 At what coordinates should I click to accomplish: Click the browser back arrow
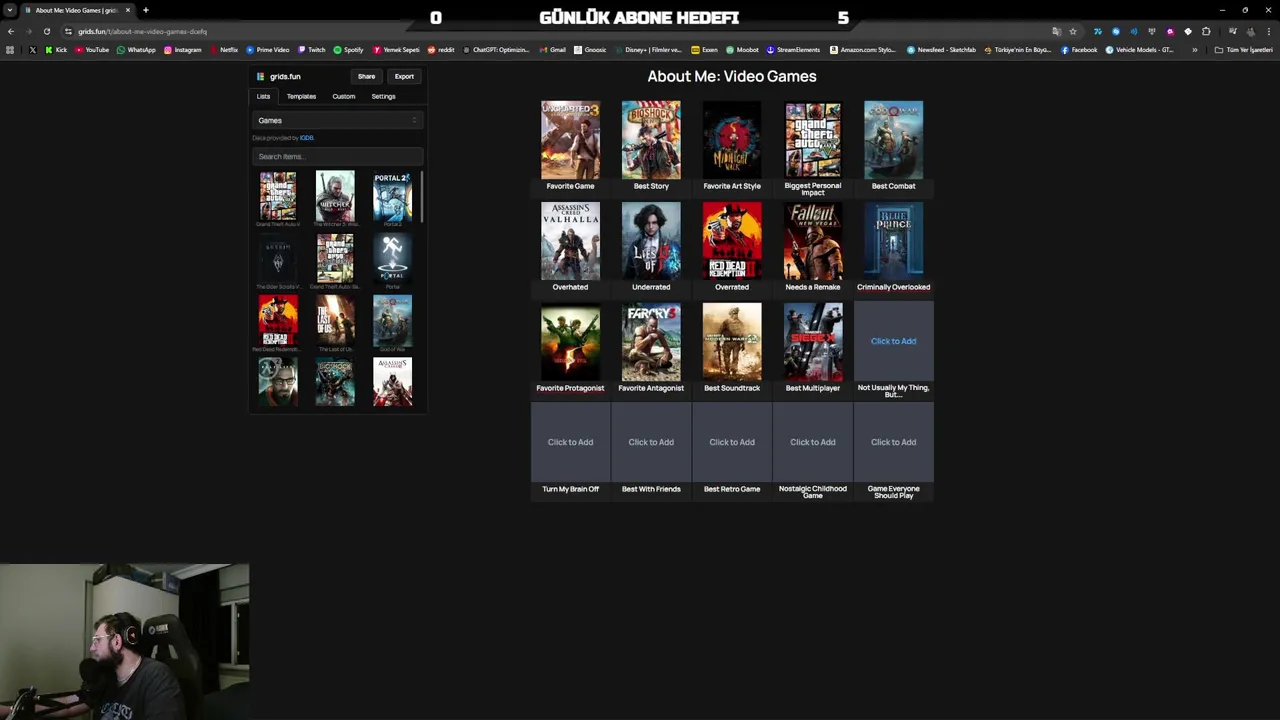pyautogui.click(x=10, y=31)
